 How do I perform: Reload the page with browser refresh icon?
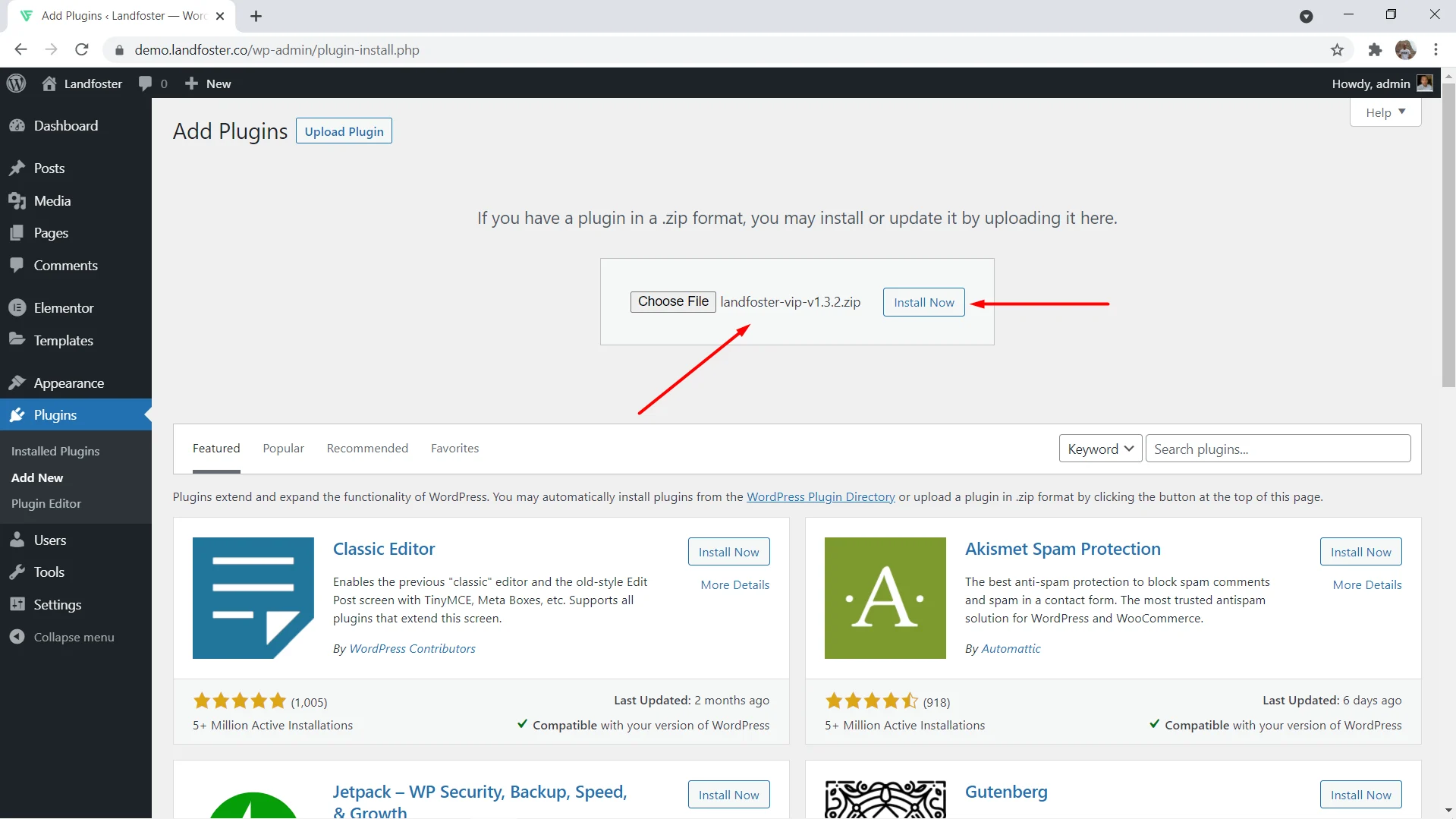[x=82, y=50]
